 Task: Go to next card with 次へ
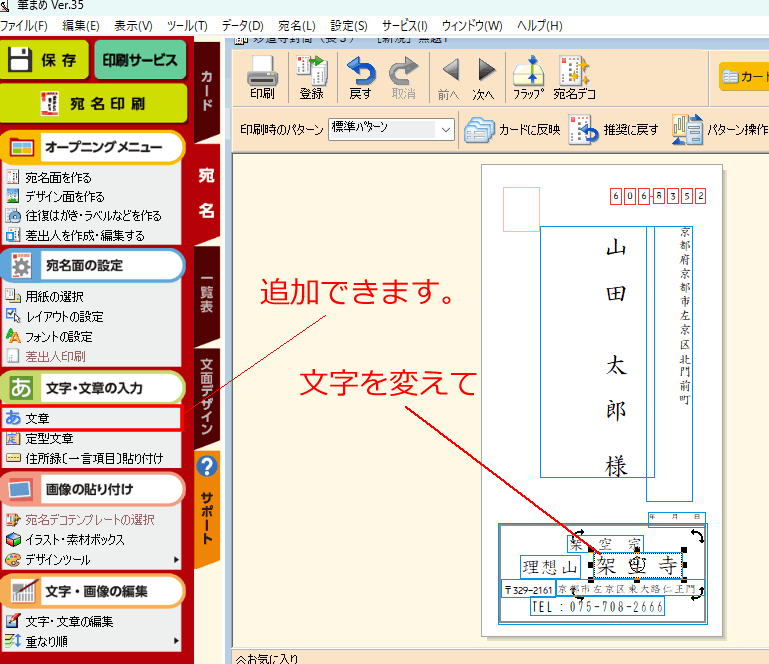click(484, 78)
